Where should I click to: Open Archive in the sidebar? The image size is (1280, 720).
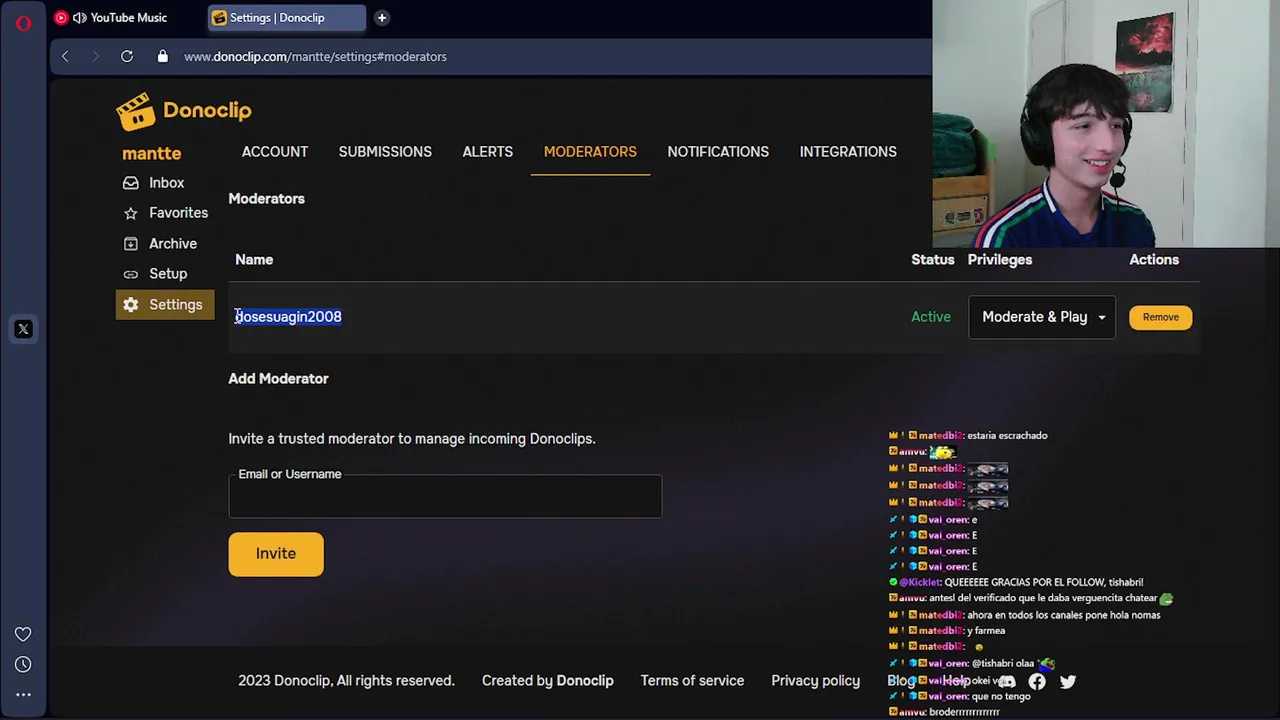click(173, 244)
